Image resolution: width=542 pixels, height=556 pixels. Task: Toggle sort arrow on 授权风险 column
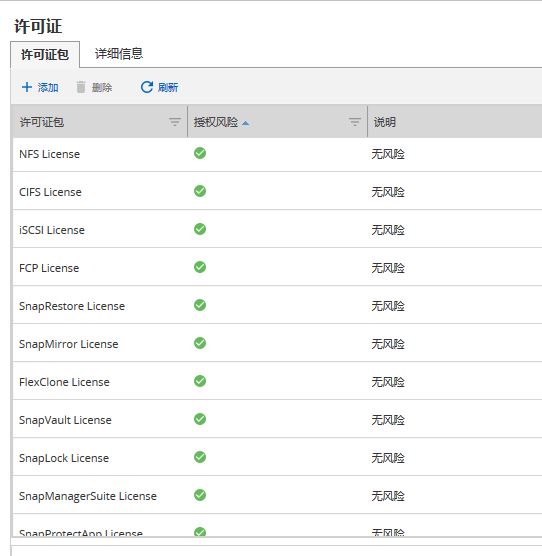tap(245, 123)
